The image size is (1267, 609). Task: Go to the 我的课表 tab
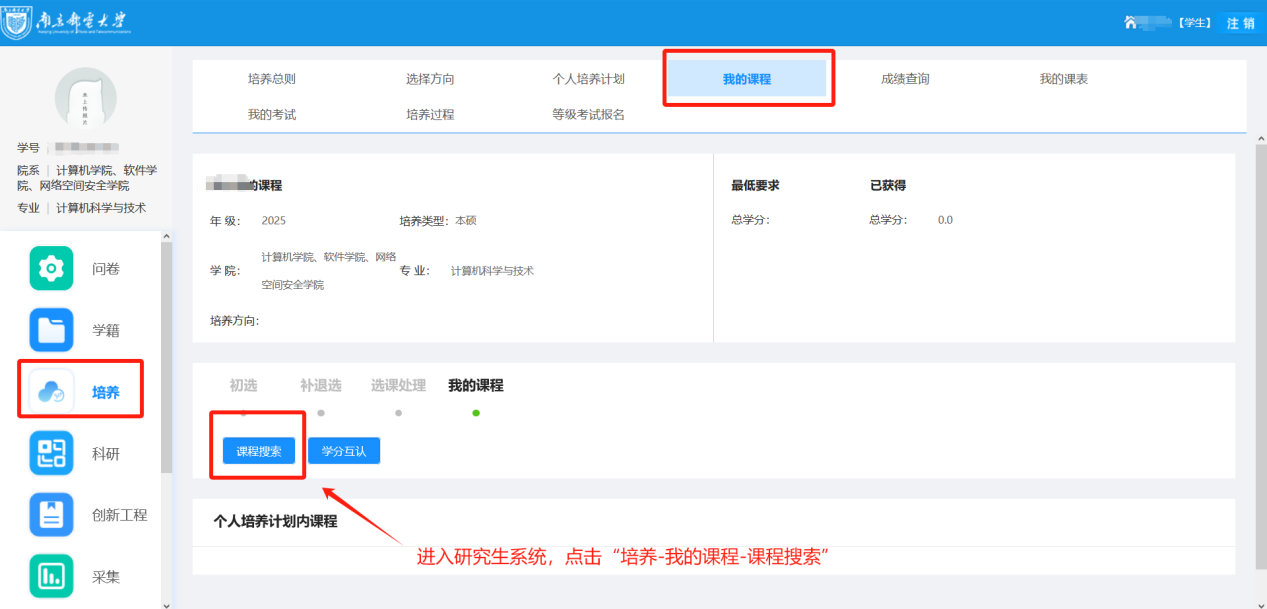tap(1063, 79)
